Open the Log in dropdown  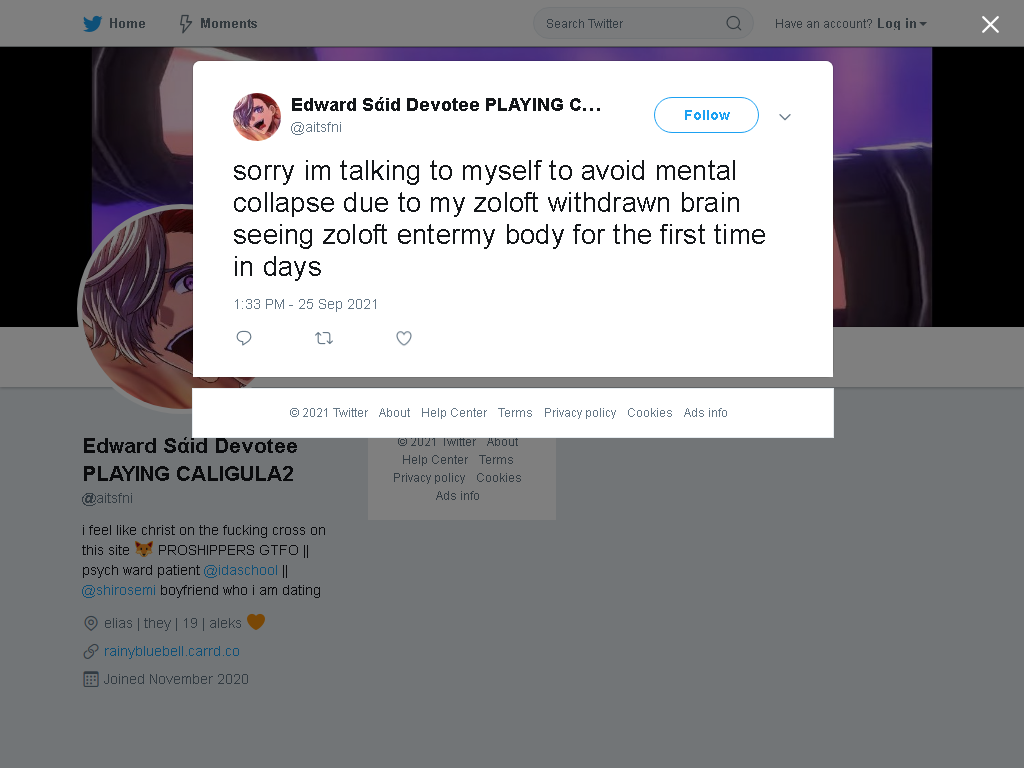[x=902, y=24]
